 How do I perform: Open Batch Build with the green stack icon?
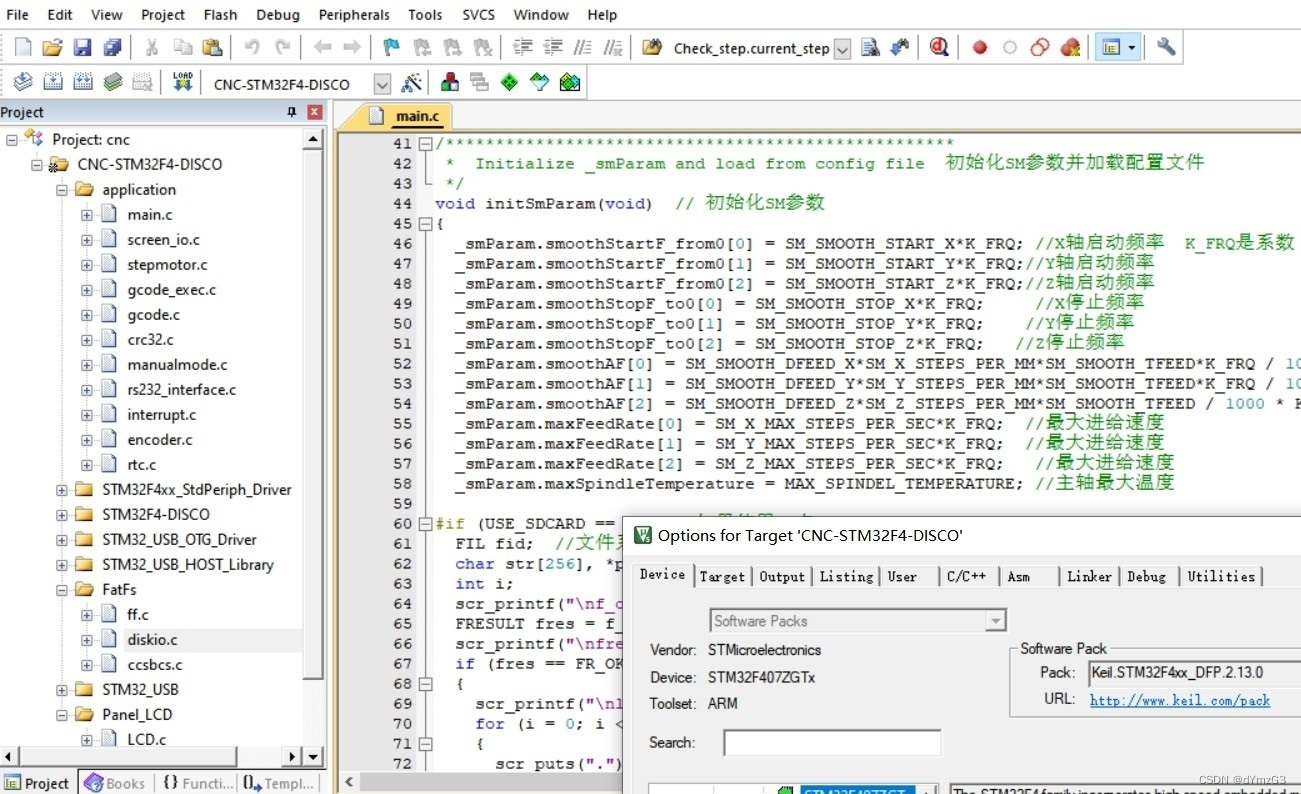[x=113, y=82]
